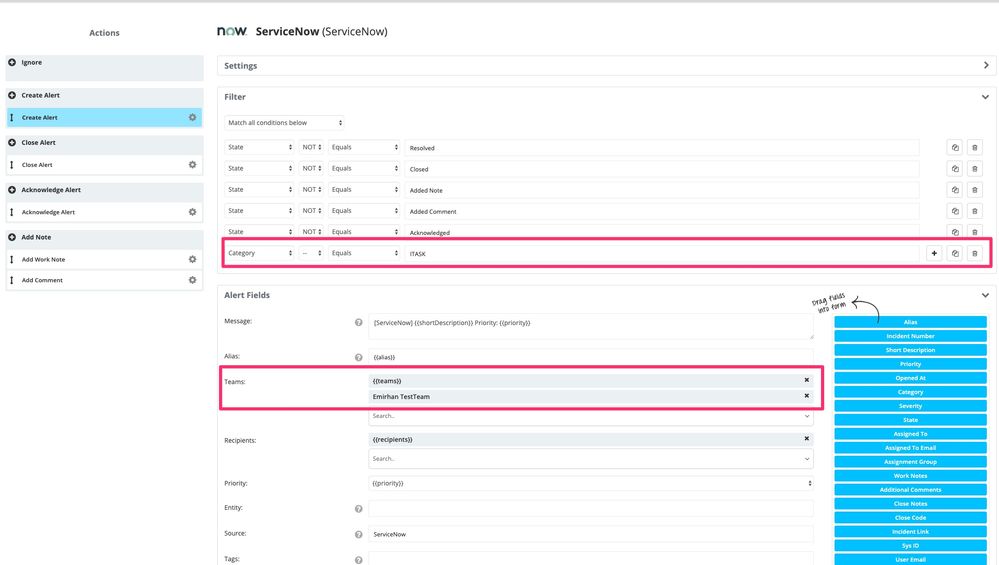This screenshot has height=565, width=999.
Task: Show help for Alias field
Action: pos(359,357)
